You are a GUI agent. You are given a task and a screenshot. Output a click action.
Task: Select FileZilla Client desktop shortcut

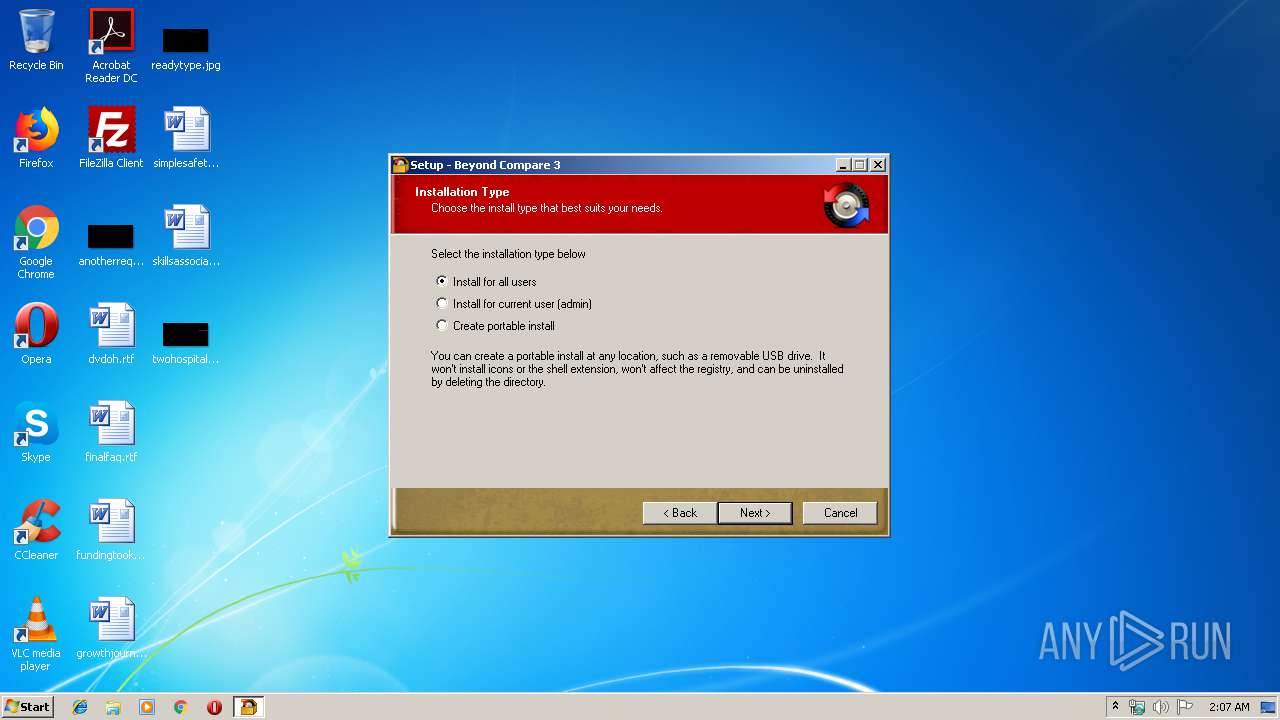pos(111,137)
